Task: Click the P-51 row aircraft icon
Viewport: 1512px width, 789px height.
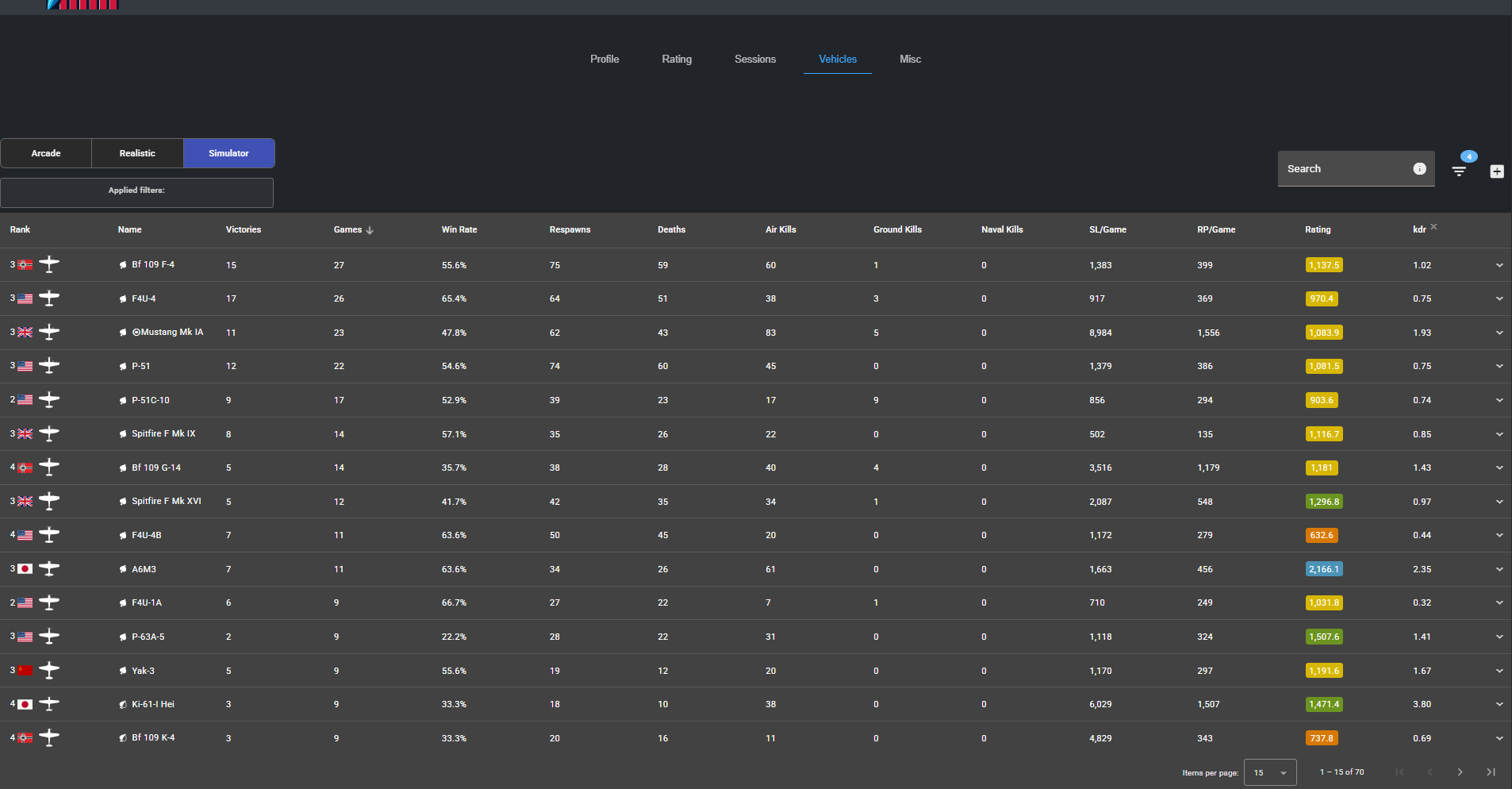Action: click(49, 366)
